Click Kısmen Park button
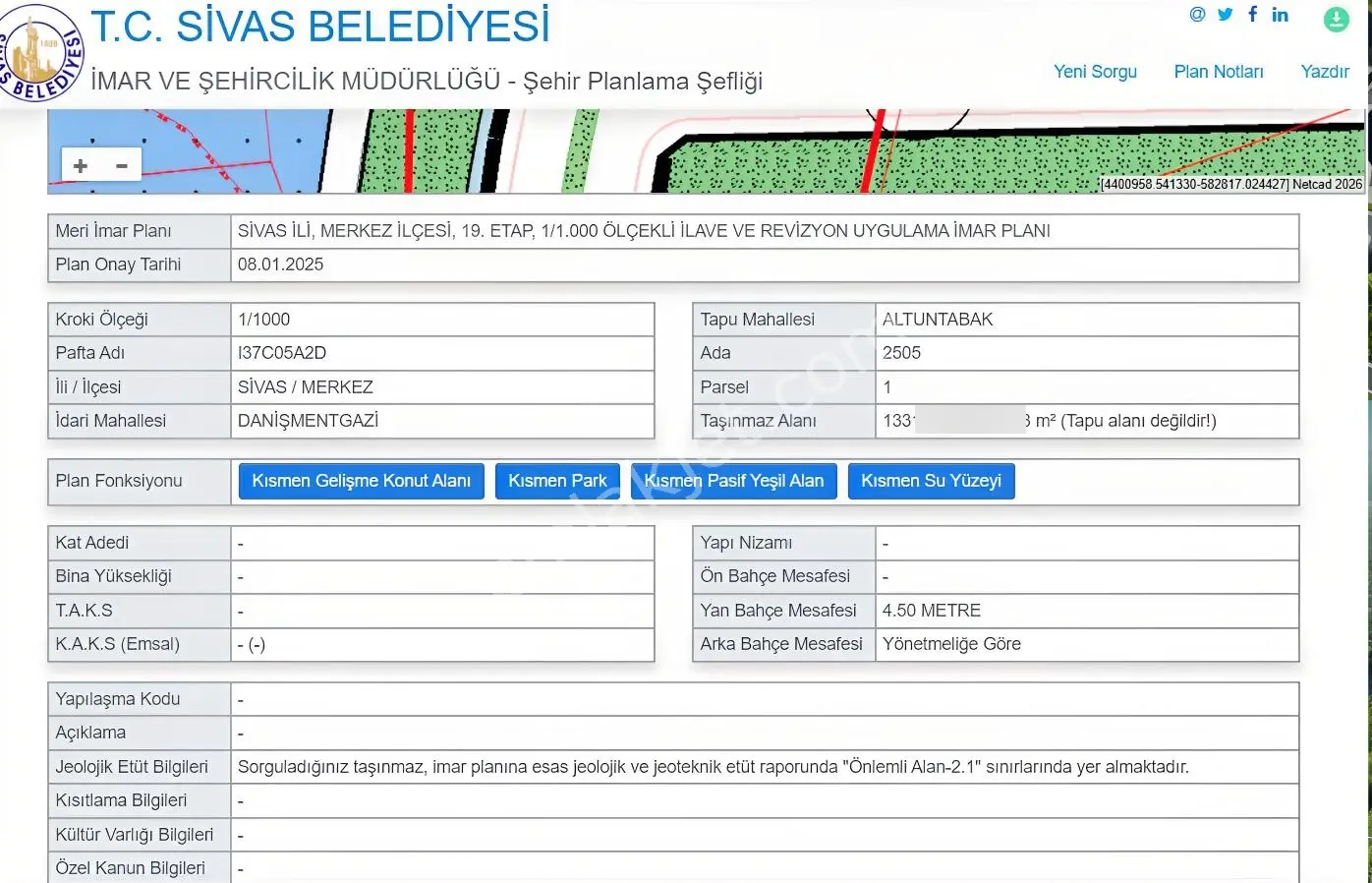Image resolution: width=1372 pixels, height=883 pixels. click(557, 481)
